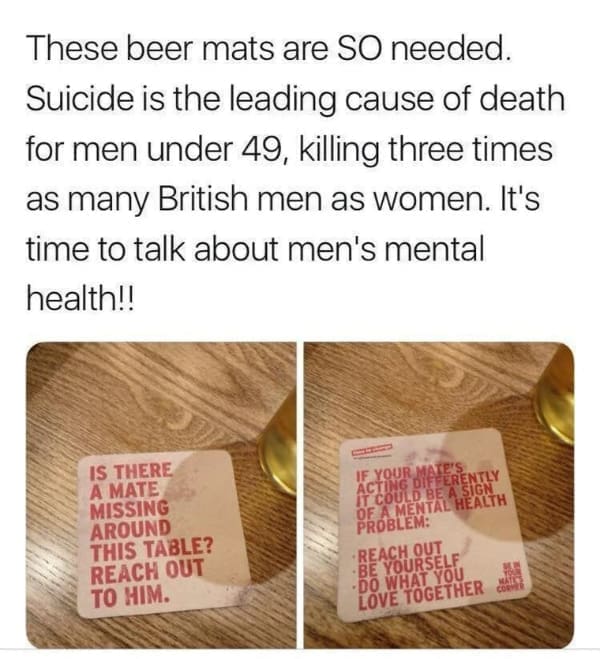
Task: Click the "PROBLEM:" line on right mat
Action: coord(393,524)
